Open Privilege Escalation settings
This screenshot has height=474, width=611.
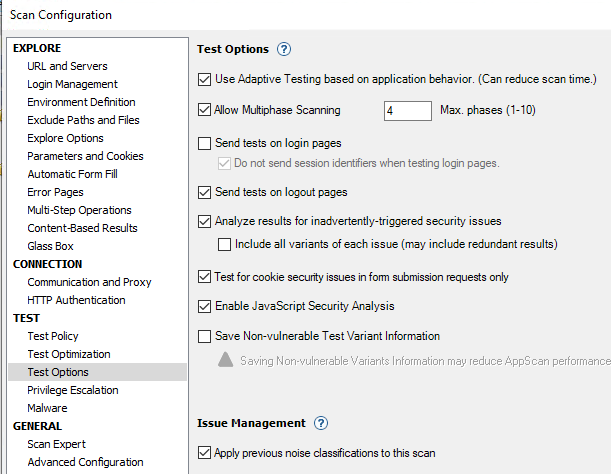pyautogui.click(x=73, y=390)
